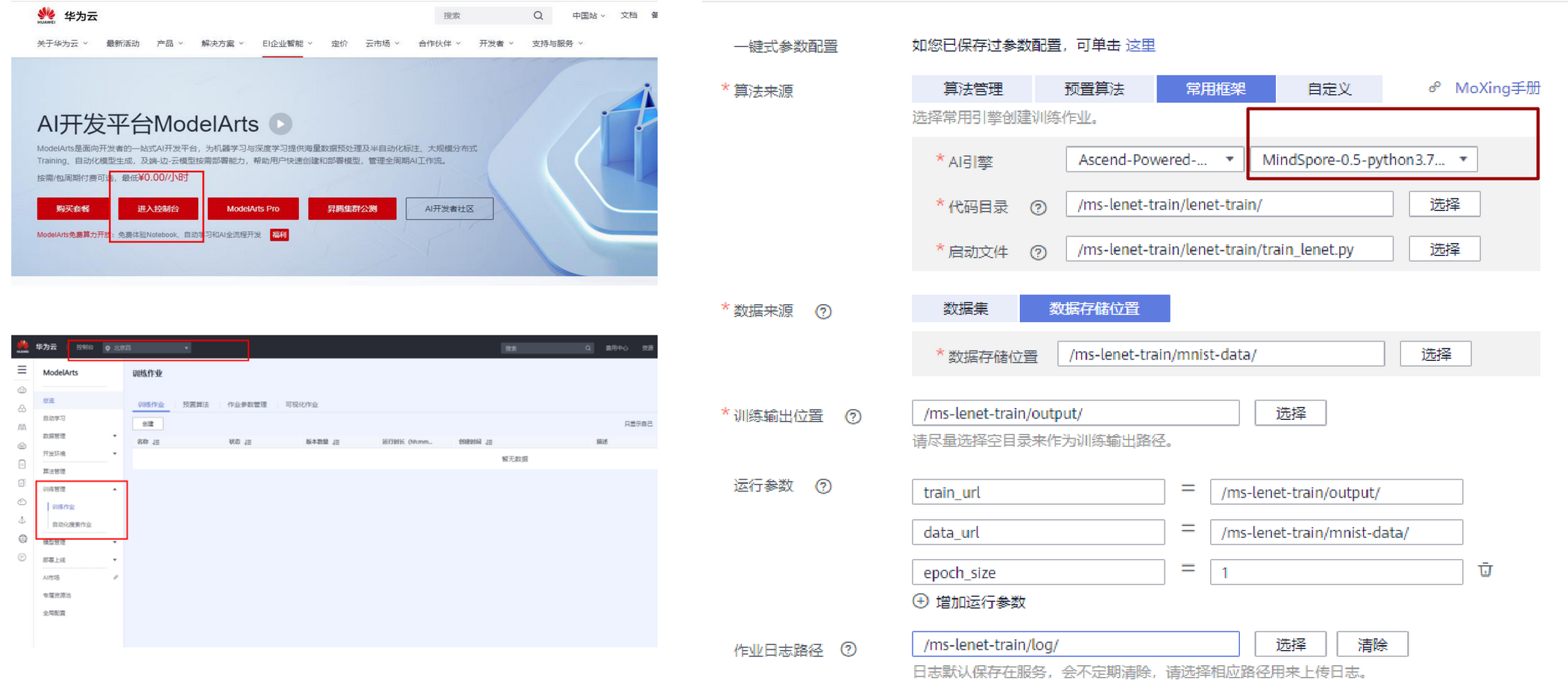Click the magnifier icon in homepage search

click(x=538, y=16)
